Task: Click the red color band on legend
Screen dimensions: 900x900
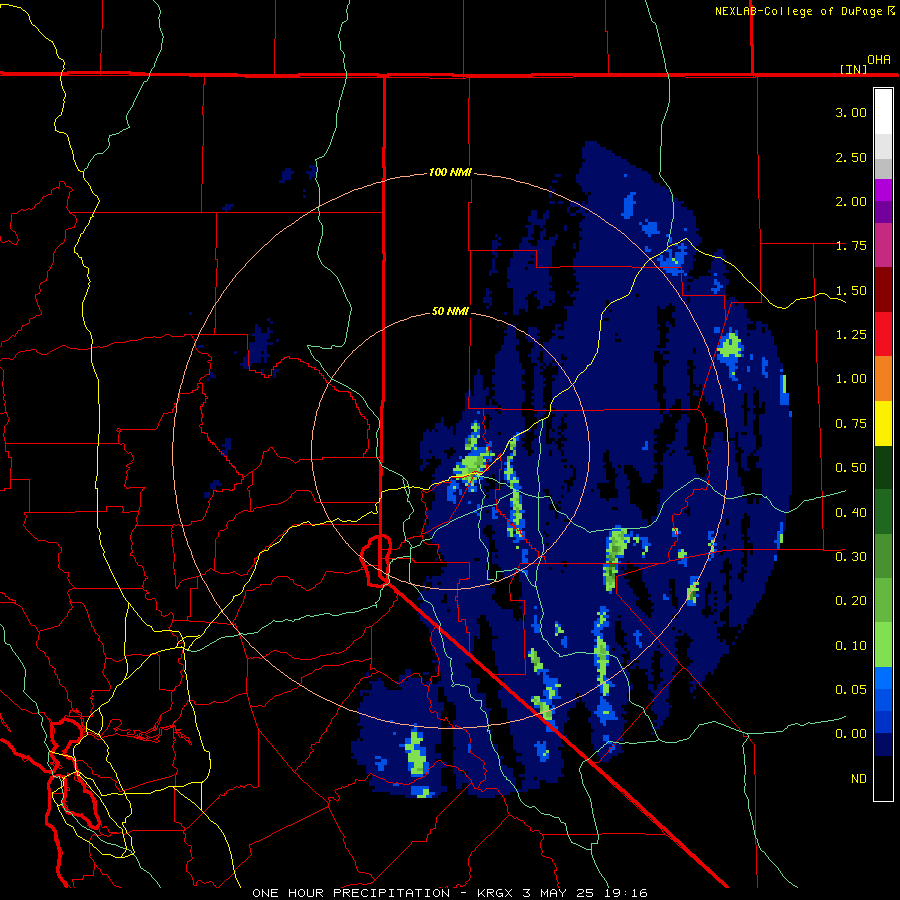Action: pos(883,334)
